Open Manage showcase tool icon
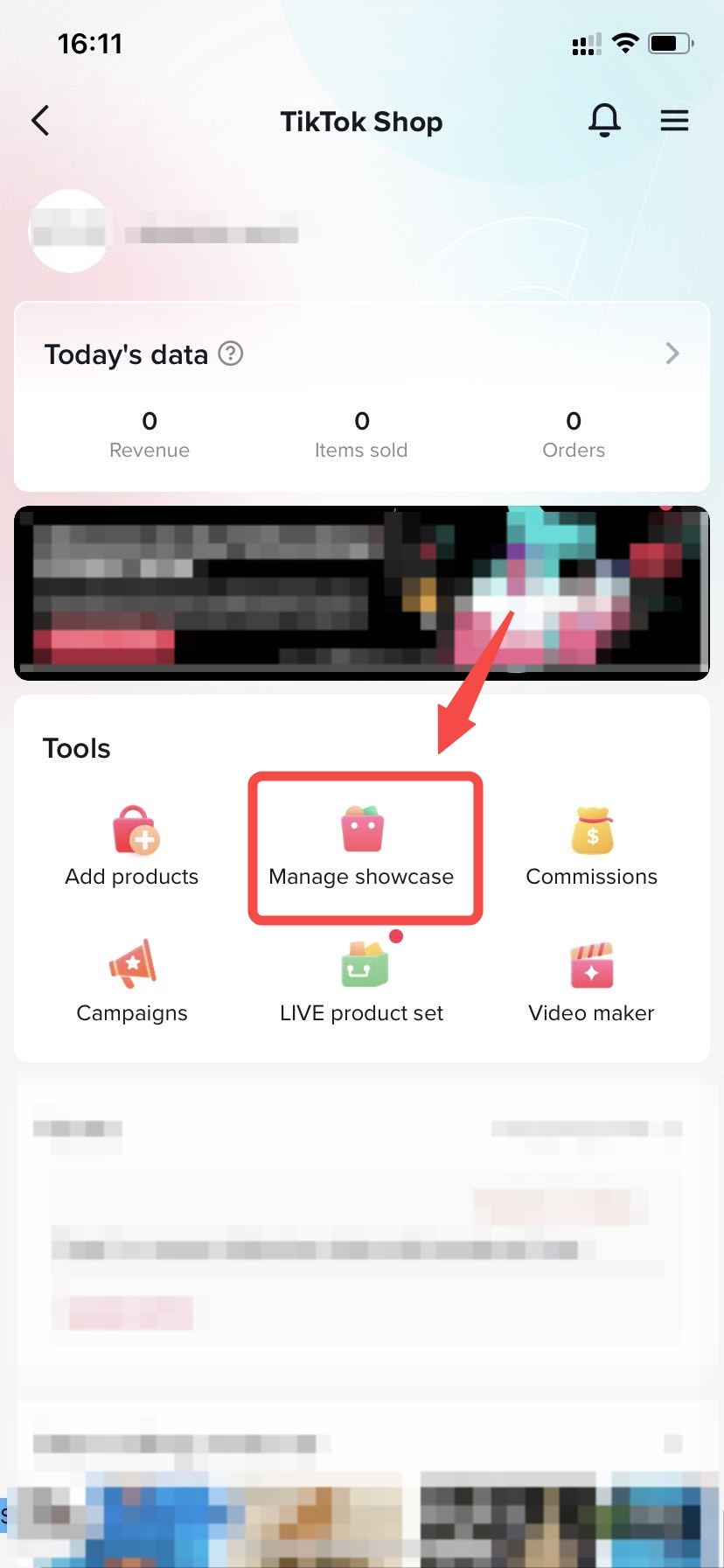The image size is (724, 1568). coord(362,829)
